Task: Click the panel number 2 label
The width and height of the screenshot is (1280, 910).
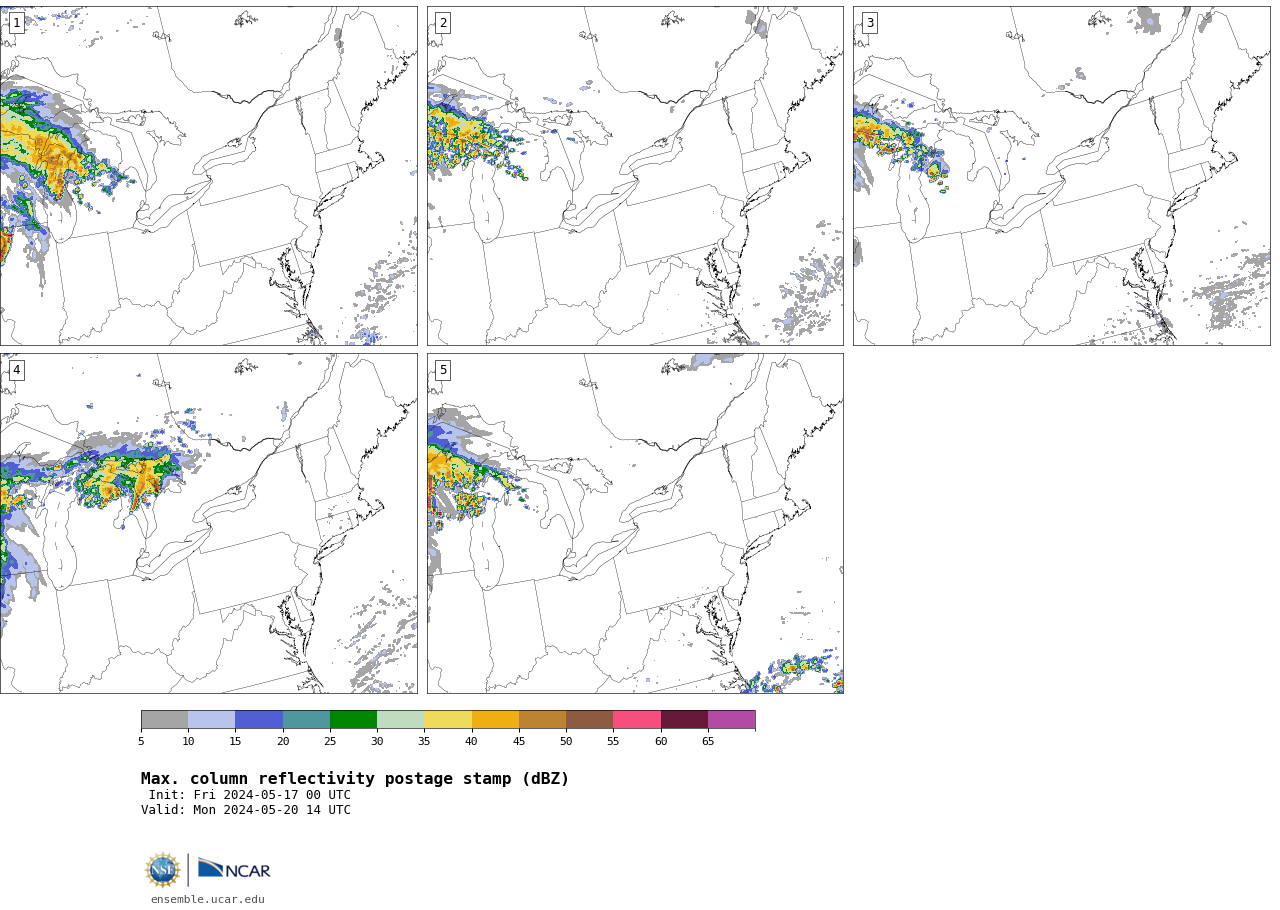Action: click(443, 23)
